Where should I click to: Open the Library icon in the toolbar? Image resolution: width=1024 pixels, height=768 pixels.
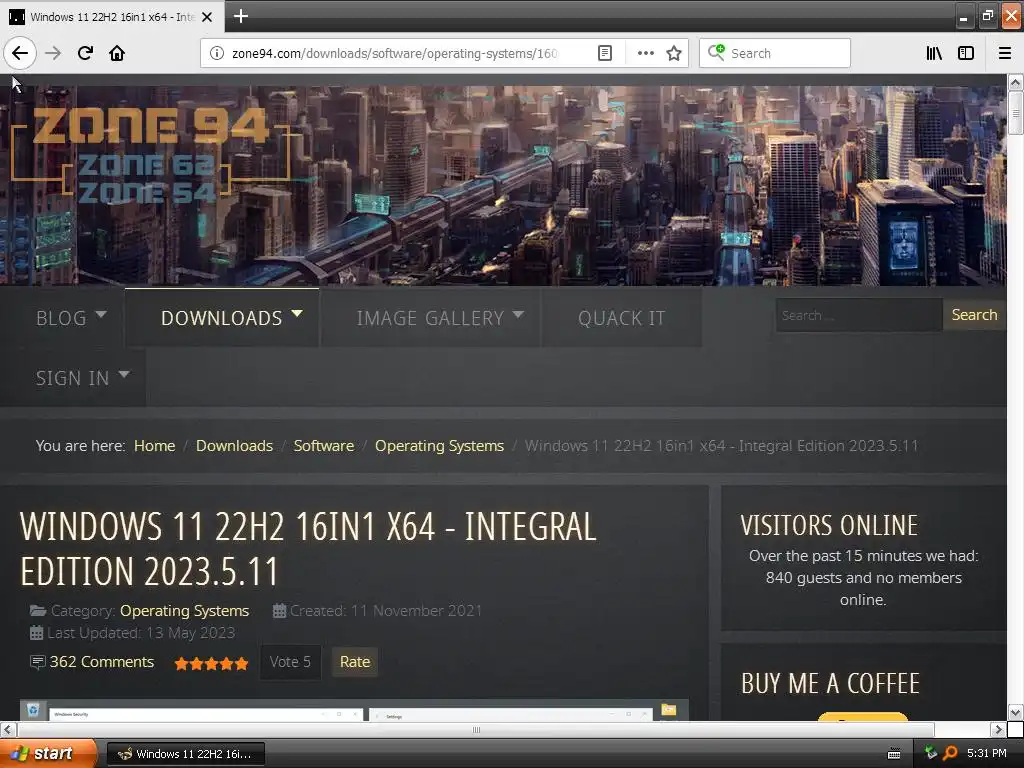(934, 53)
